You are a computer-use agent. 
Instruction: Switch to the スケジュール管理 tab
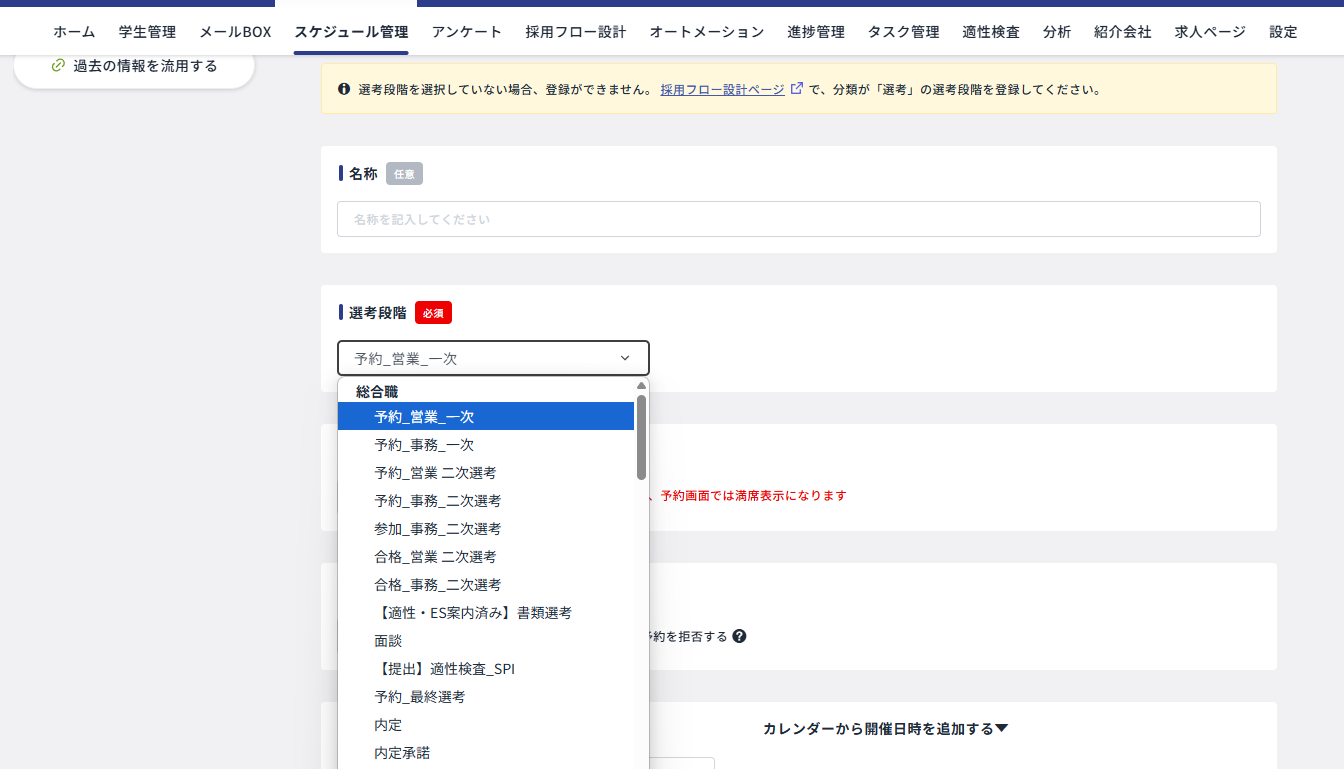click(350, 31)
